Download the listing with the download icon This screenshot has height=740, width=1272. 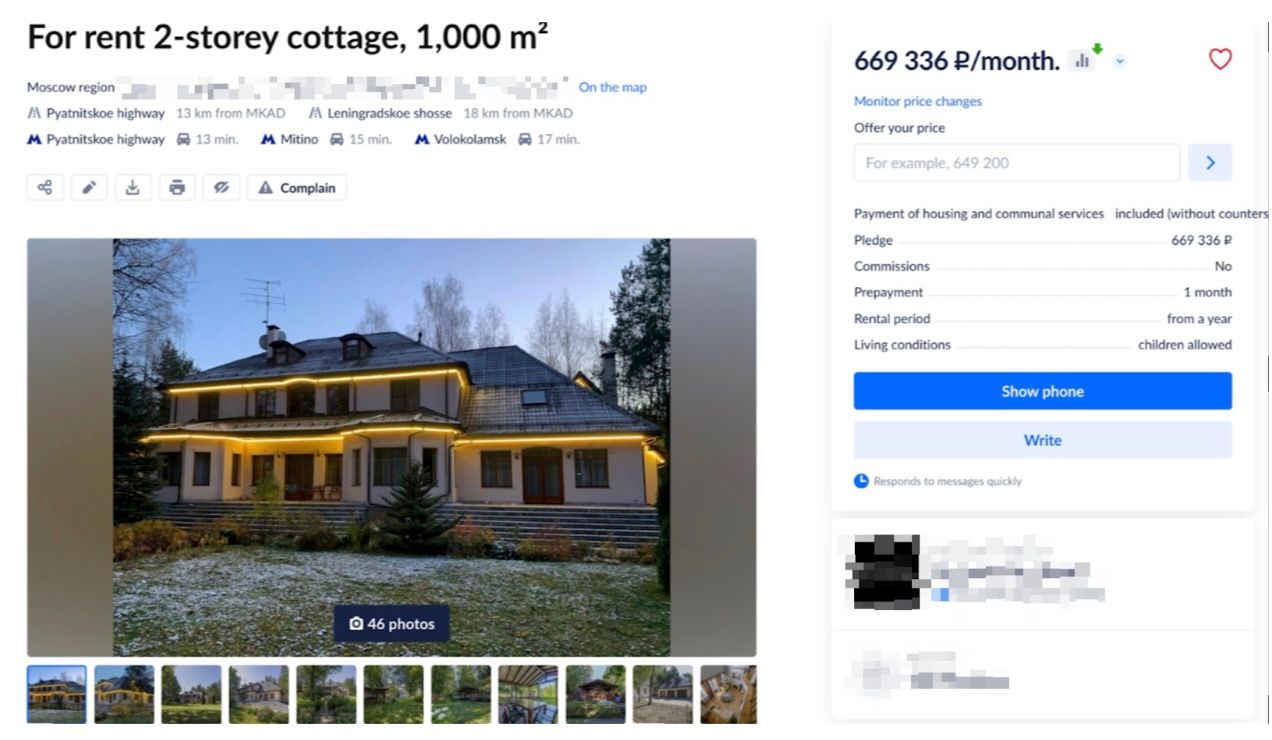133,187
